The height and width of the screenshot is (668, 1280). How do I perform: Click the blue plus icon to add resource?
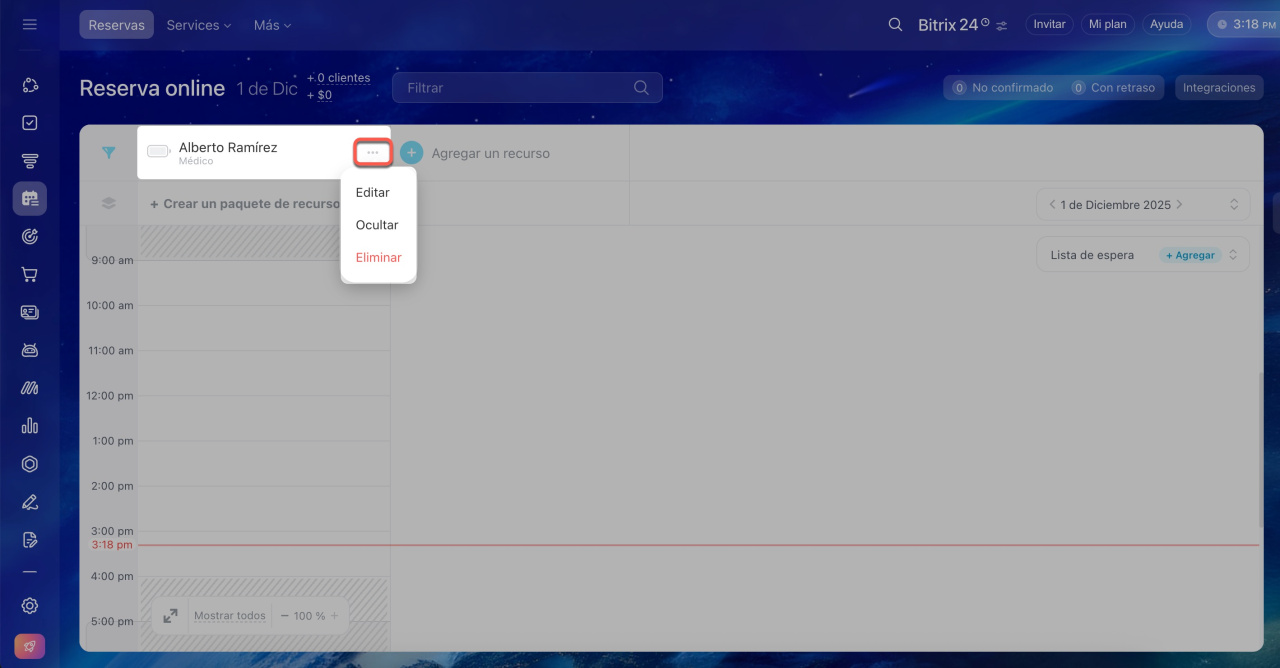(x=411, y=153)
